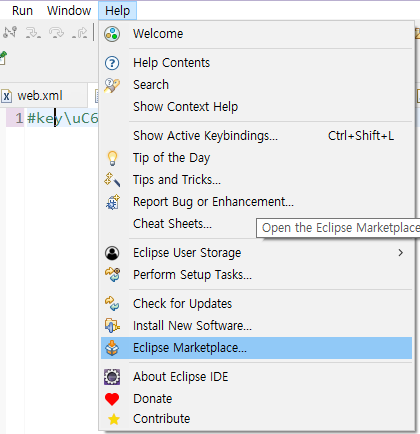
Task: Click the web.xml file type icon
Action: [x=7, y=96]
